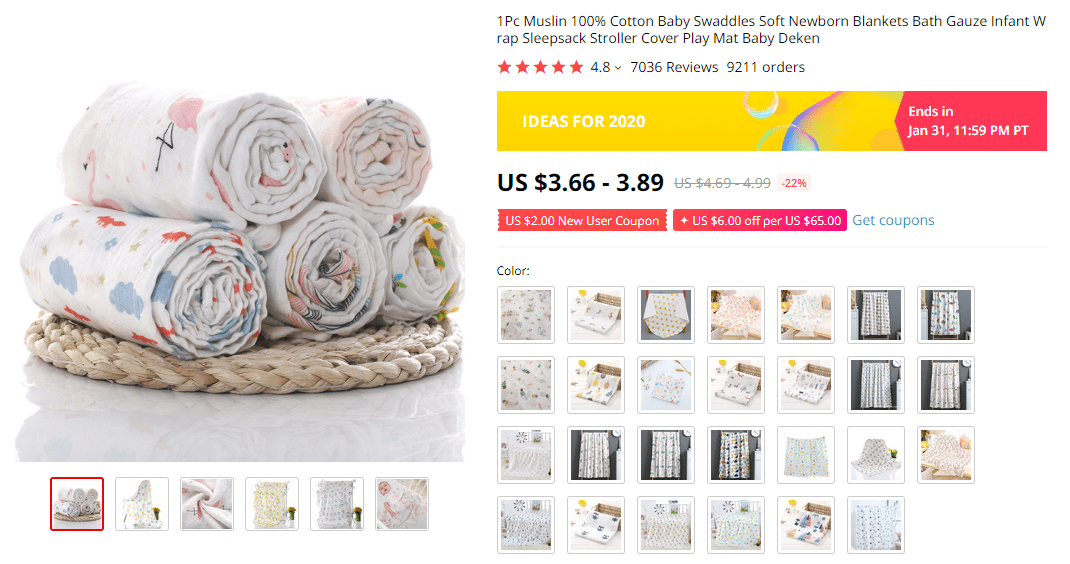Click the Get coupons link
The width and height of the screenshot is (1070, 564).
(893, 220)
